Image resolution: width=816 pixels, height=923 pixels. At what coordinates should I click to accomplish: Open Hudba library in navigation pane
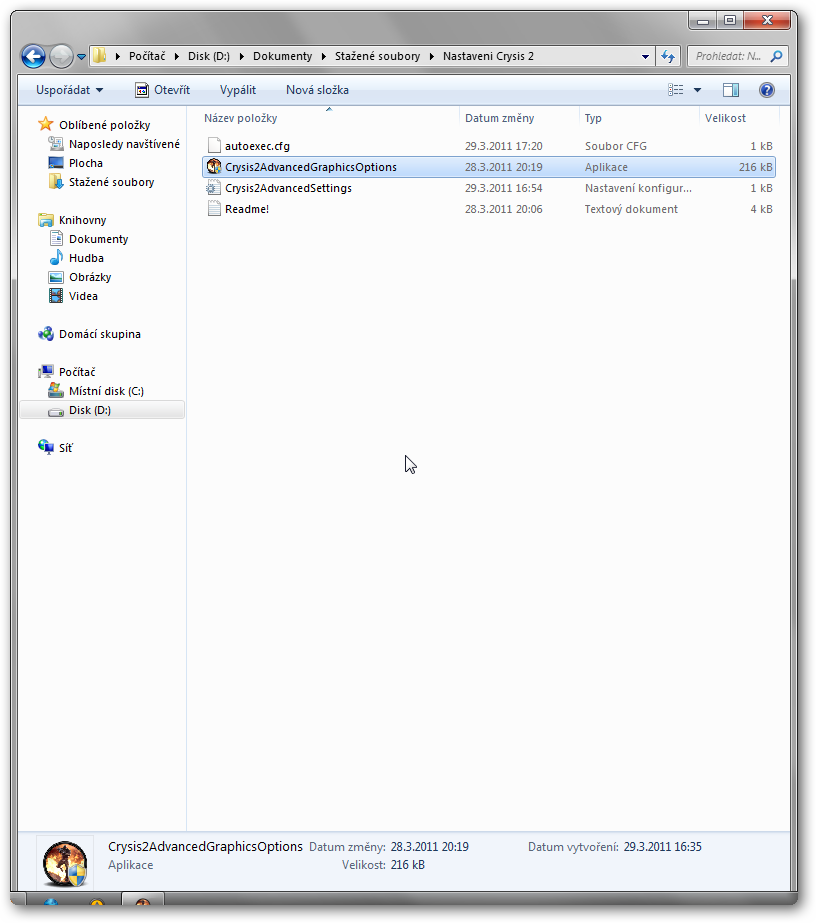coord(86,258)
